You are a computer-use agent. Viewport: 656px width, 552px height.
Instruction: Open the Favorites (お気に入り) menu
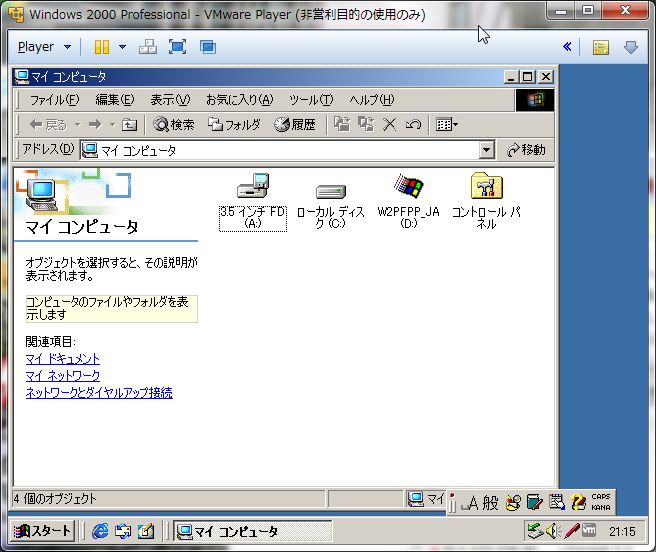239,100
